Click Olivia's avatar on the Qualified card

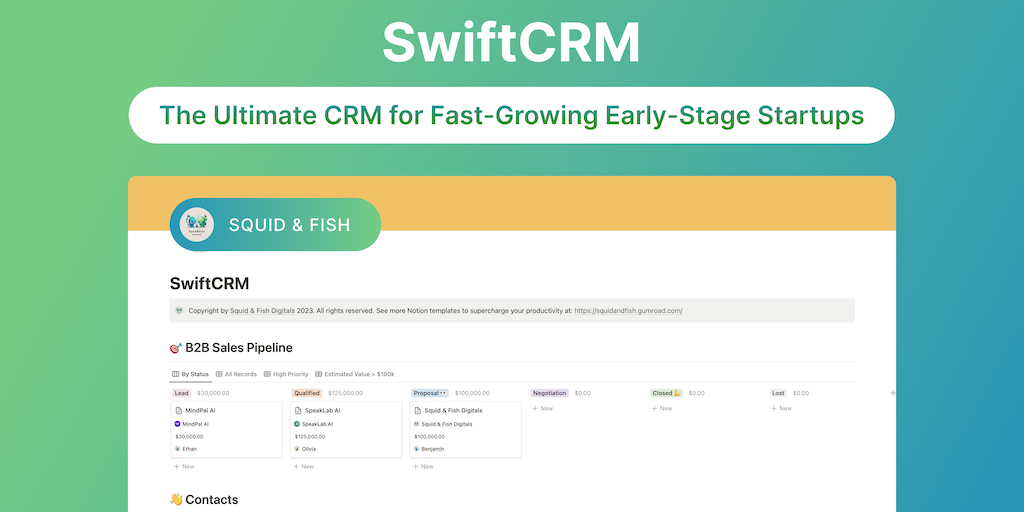[297, 449]
